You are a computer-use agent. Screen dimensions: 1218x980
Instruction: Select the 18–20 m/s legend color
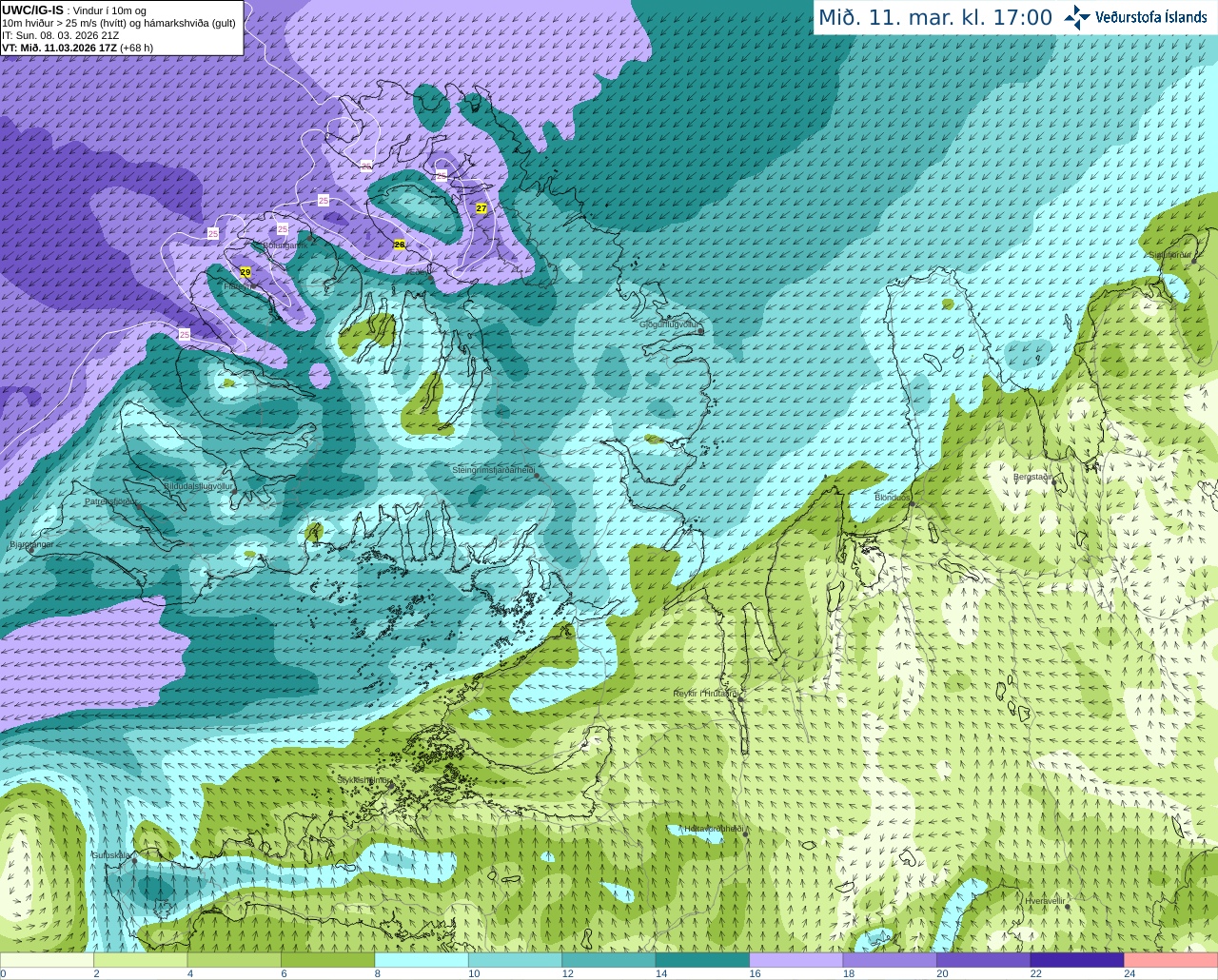point(890,960)
